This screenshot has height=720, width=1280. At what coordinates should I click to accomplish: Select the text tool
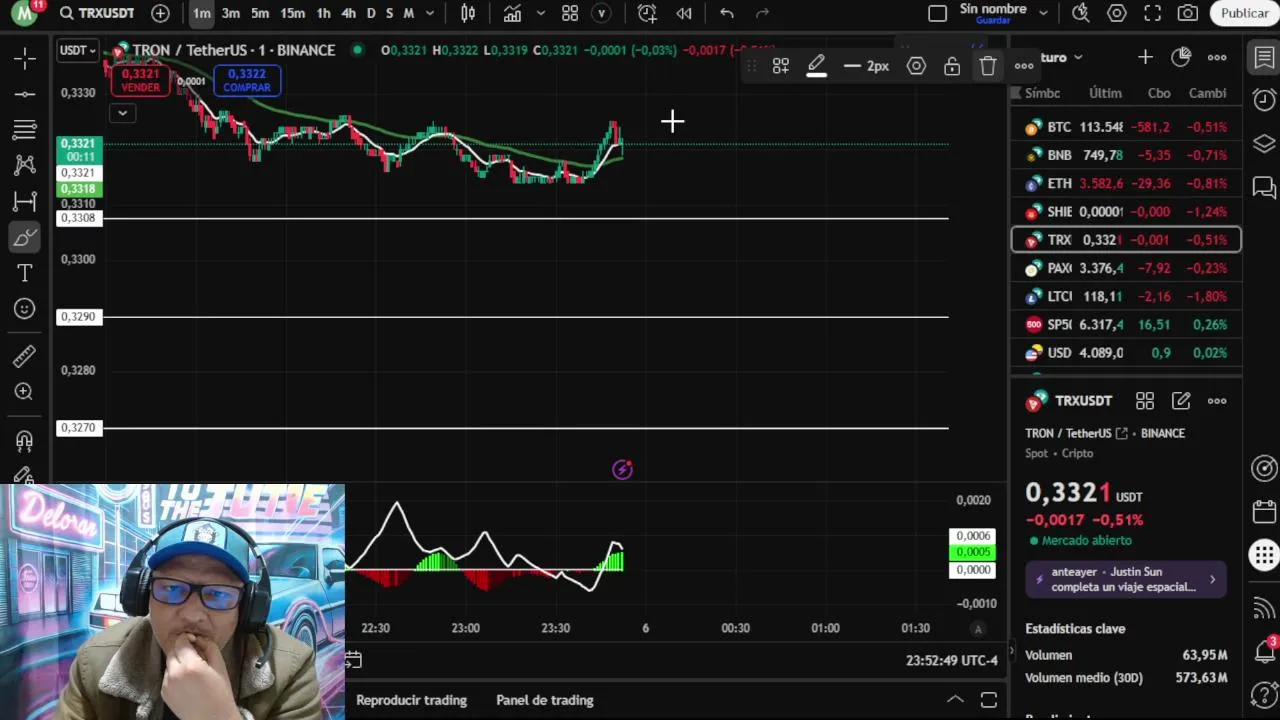point(25,273)
